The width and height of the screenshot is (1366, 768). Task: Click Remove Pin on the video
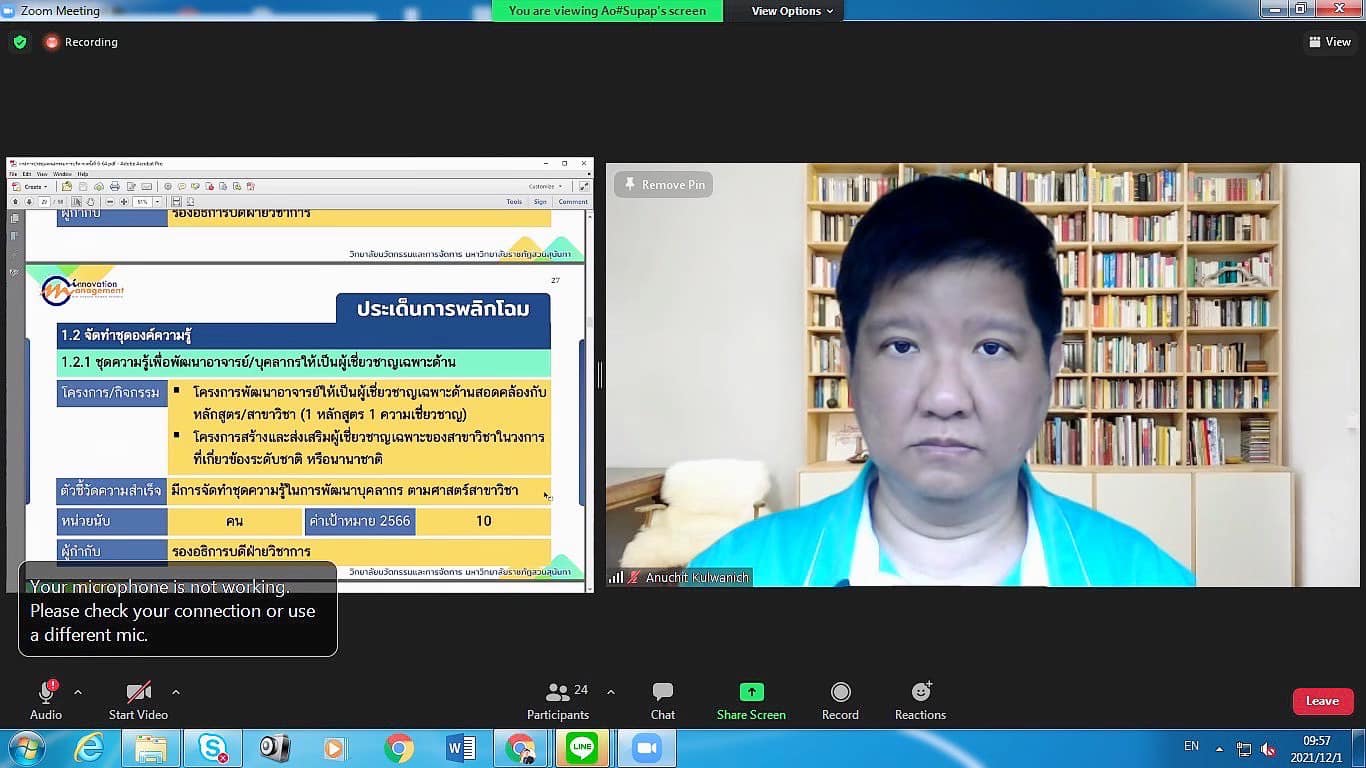[664, 185]
